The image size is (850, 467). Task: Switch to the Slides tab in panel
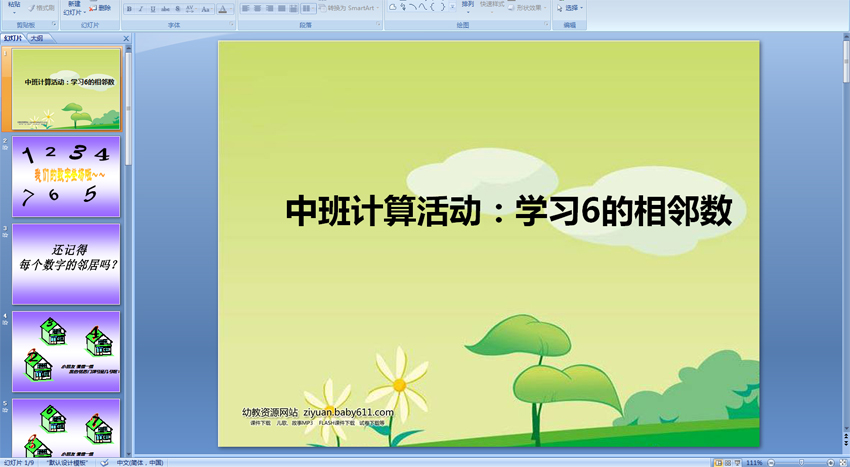click(x=13, y=38)
